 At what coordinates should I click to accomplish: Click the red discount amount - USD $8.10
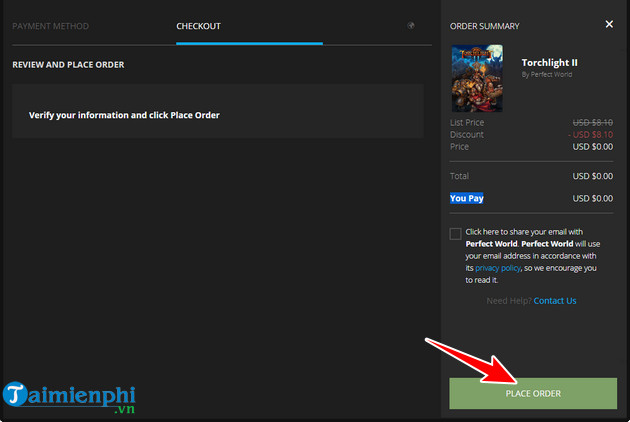tap(591, 135)
